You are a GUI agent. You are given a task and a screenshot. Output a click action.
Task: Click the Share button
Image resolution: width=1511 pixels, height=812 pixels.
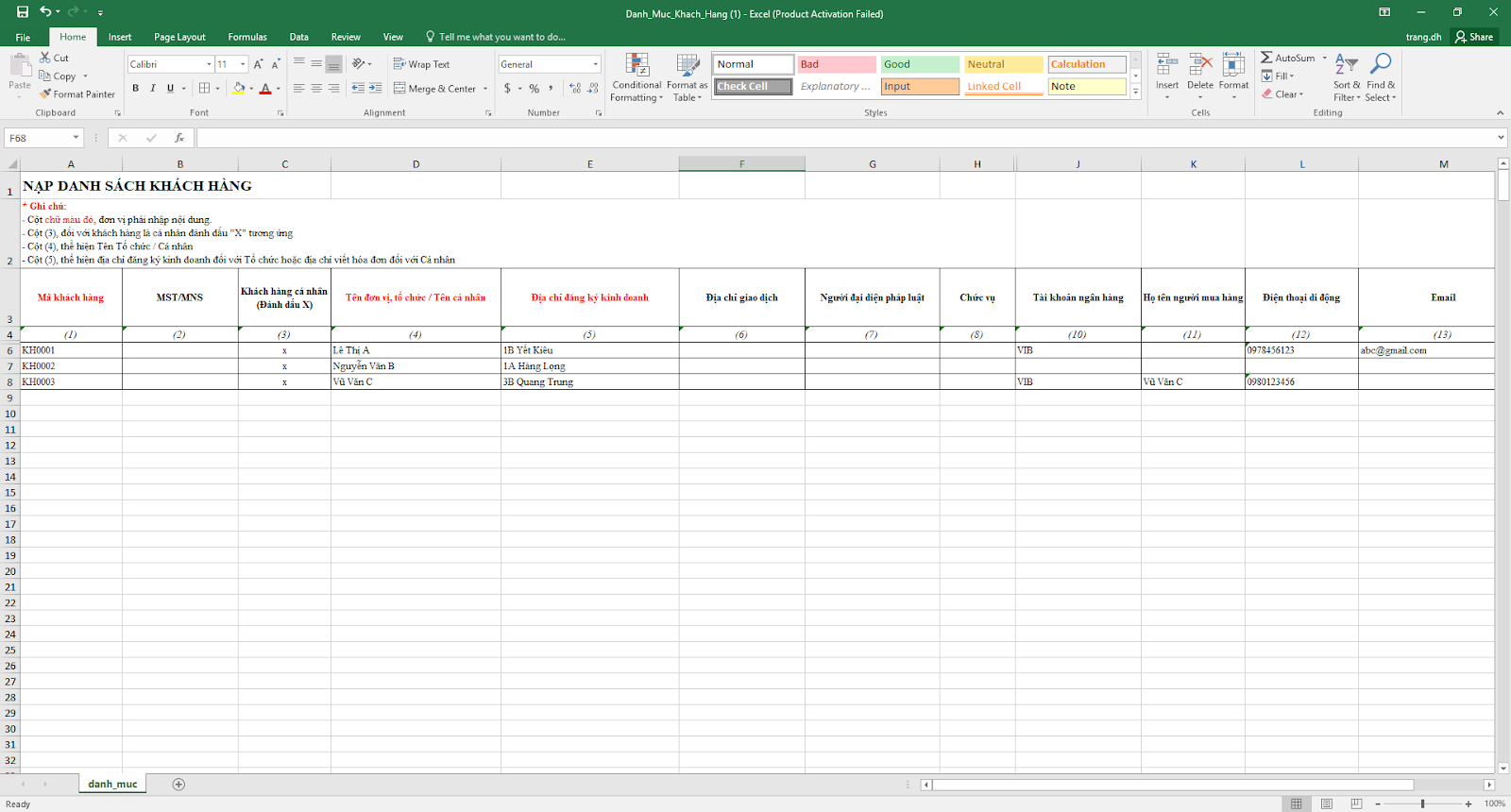[x=1474, y=37]
